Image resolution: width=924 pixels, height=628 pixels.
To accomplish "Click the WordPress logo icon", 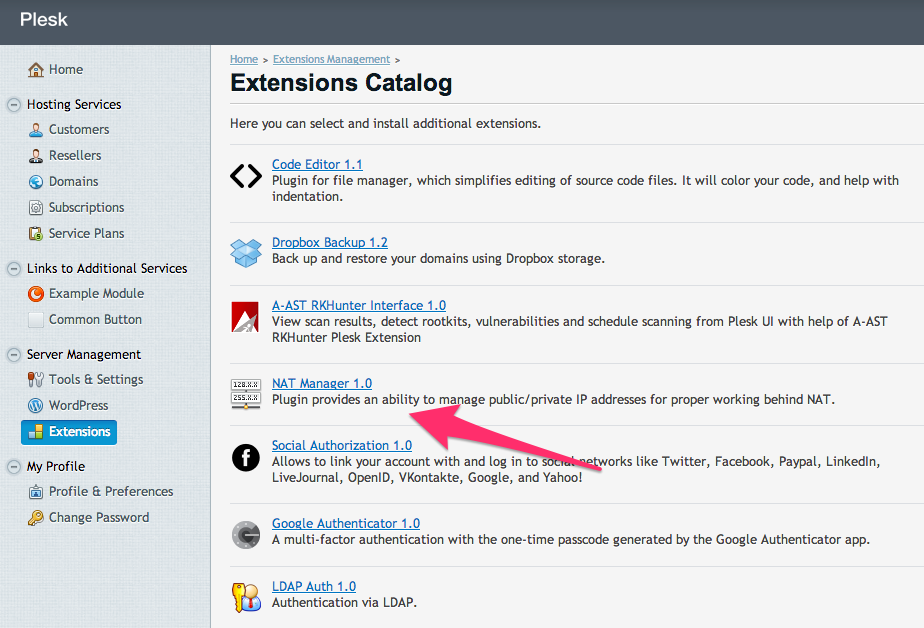I will tap(36, 405).
